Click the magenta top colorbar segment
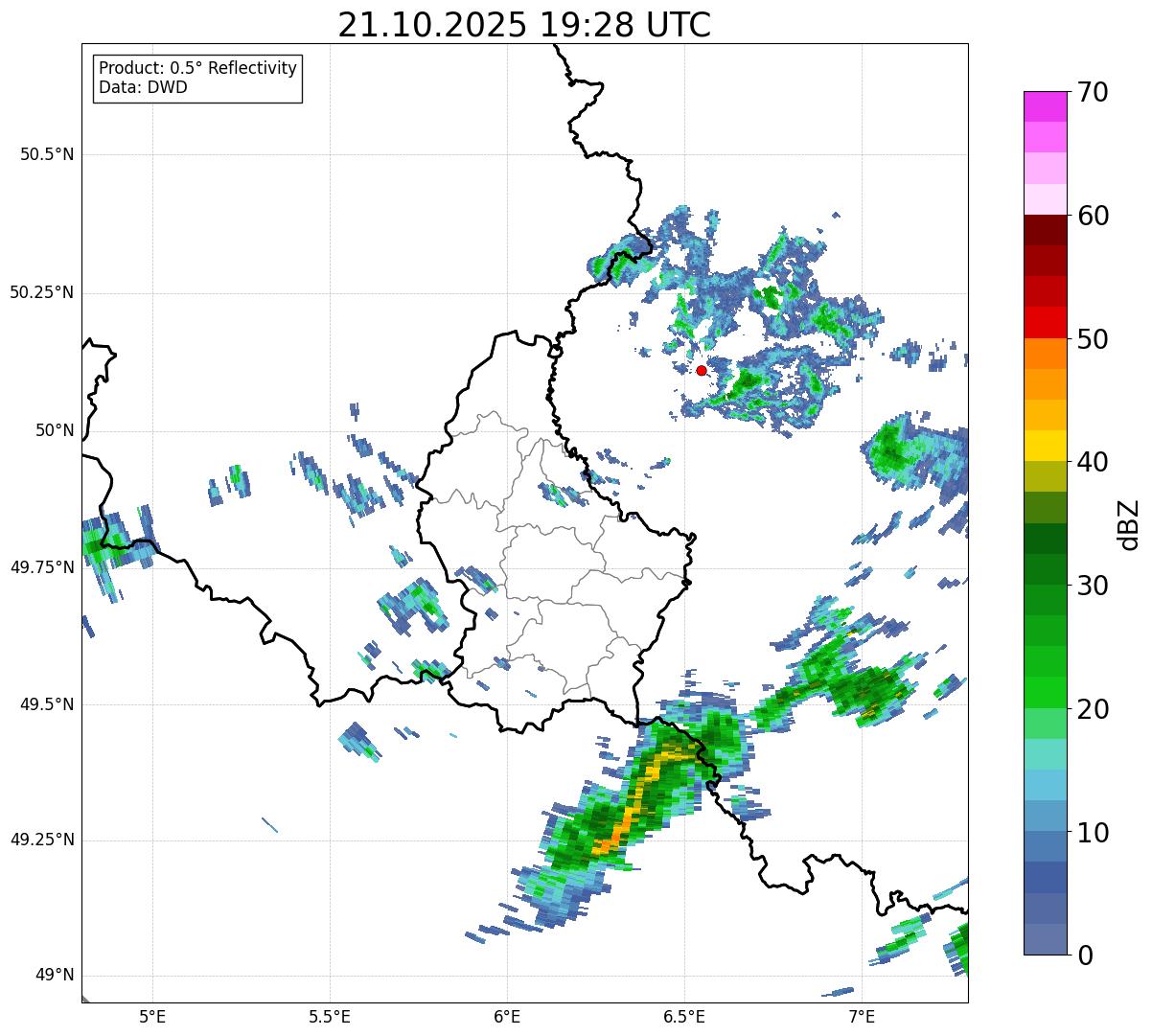Screen dimensions: 1152x1036 click(1045, 106)
